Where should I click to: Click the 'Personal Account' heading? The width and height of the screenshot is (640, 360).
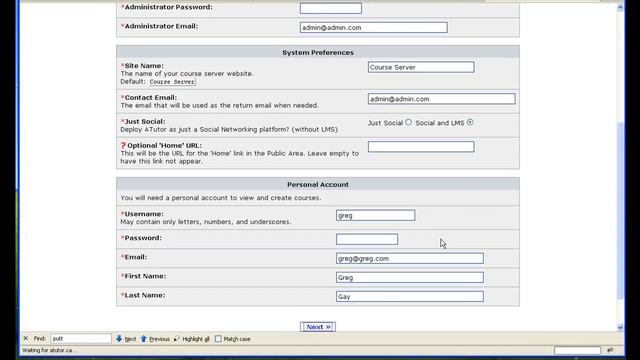coord(318,184)
